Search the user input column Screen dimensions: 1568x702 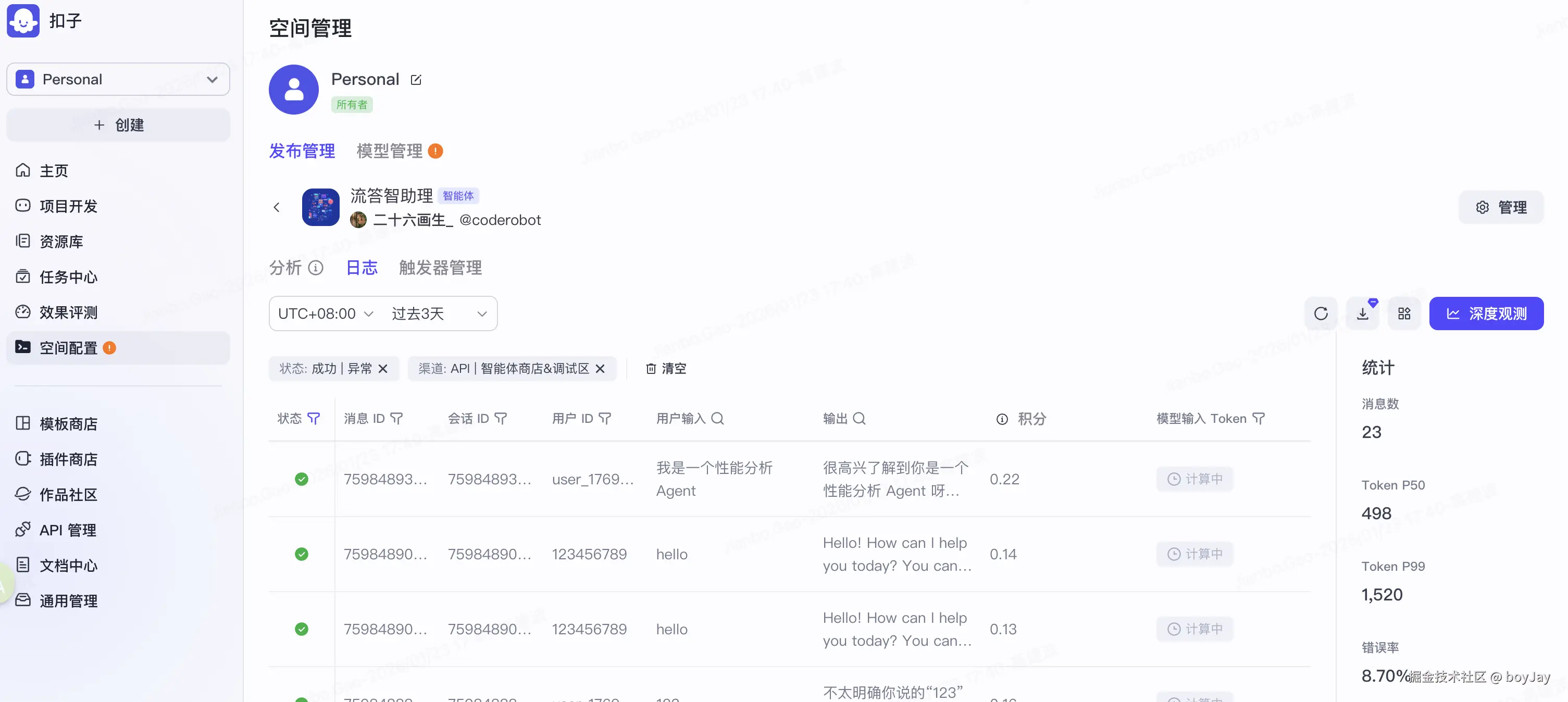tap(718, 419)
